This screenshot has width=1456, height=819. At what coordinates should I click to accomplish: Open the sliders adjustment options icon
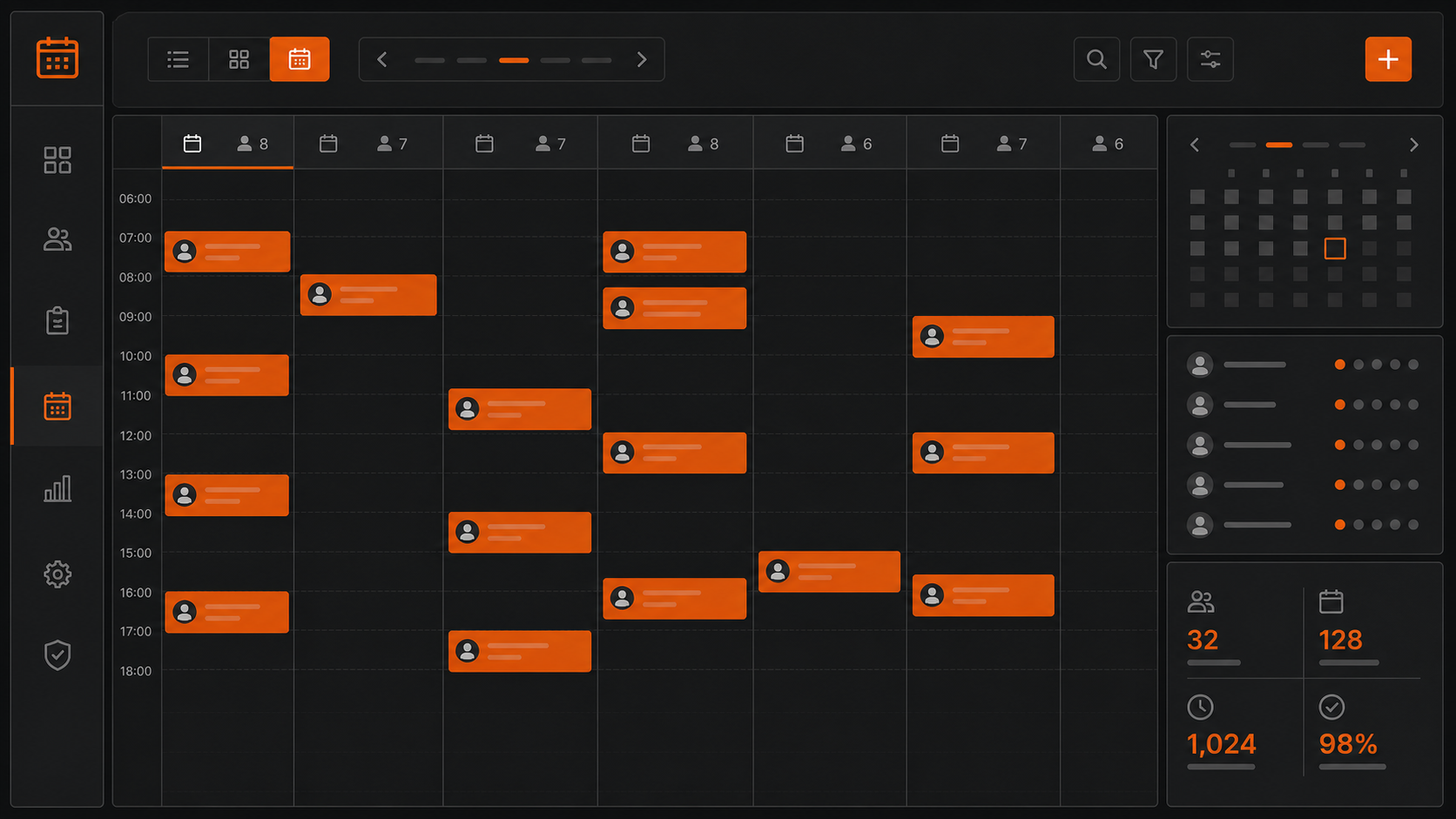[1210, 59]
